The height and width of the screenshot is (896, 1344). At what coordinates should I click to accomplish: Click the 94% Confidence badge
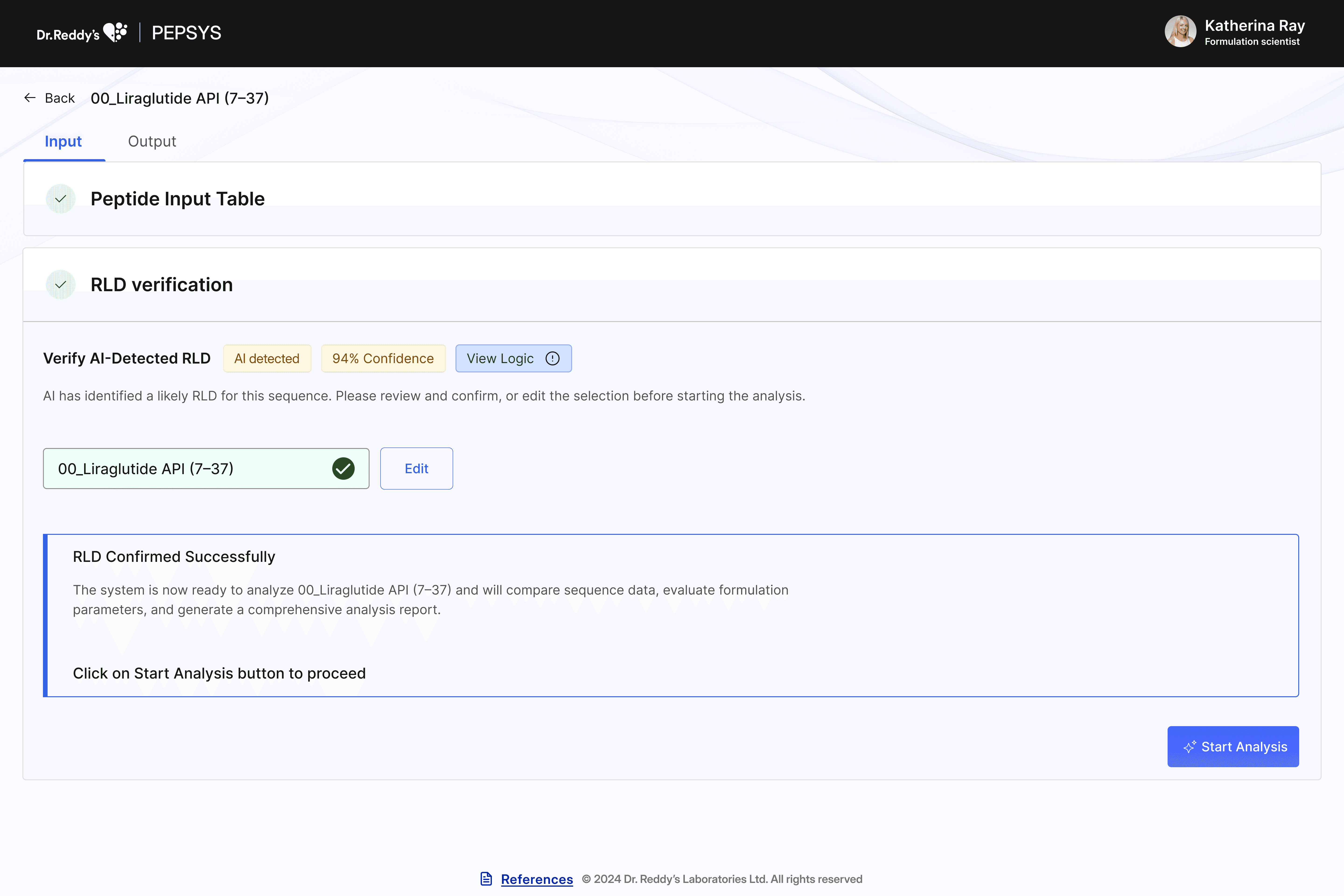(x=383, y=358)
